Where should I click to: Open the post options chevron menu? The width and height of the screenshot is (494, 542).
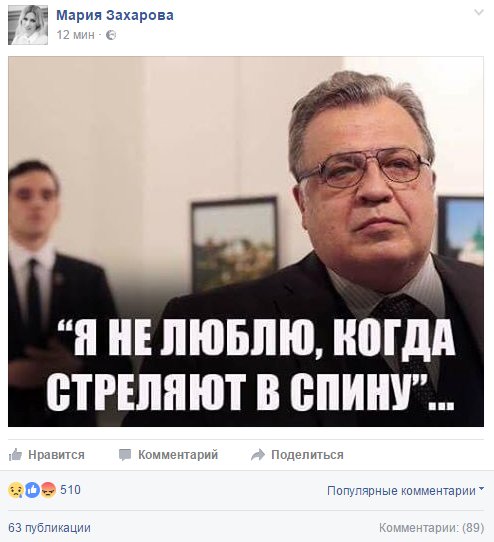[x=479, y=13]
